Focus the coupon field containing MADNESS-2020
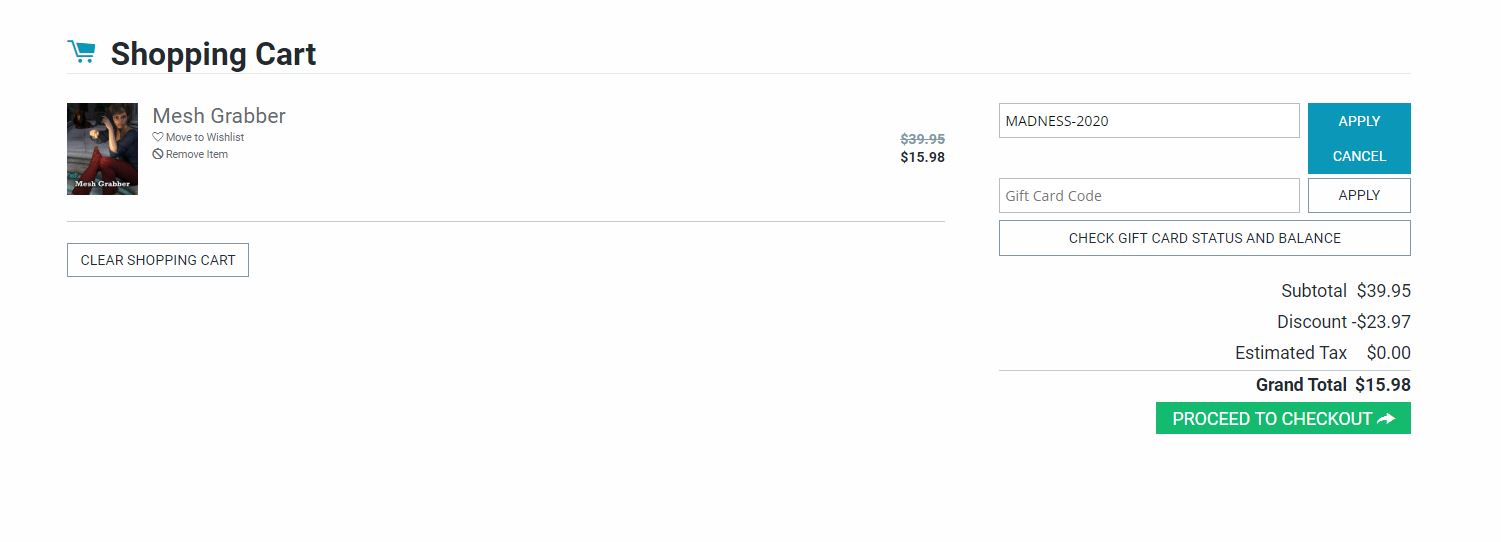The height and width of the screenshot is (542, 1501). (1148, 121)
